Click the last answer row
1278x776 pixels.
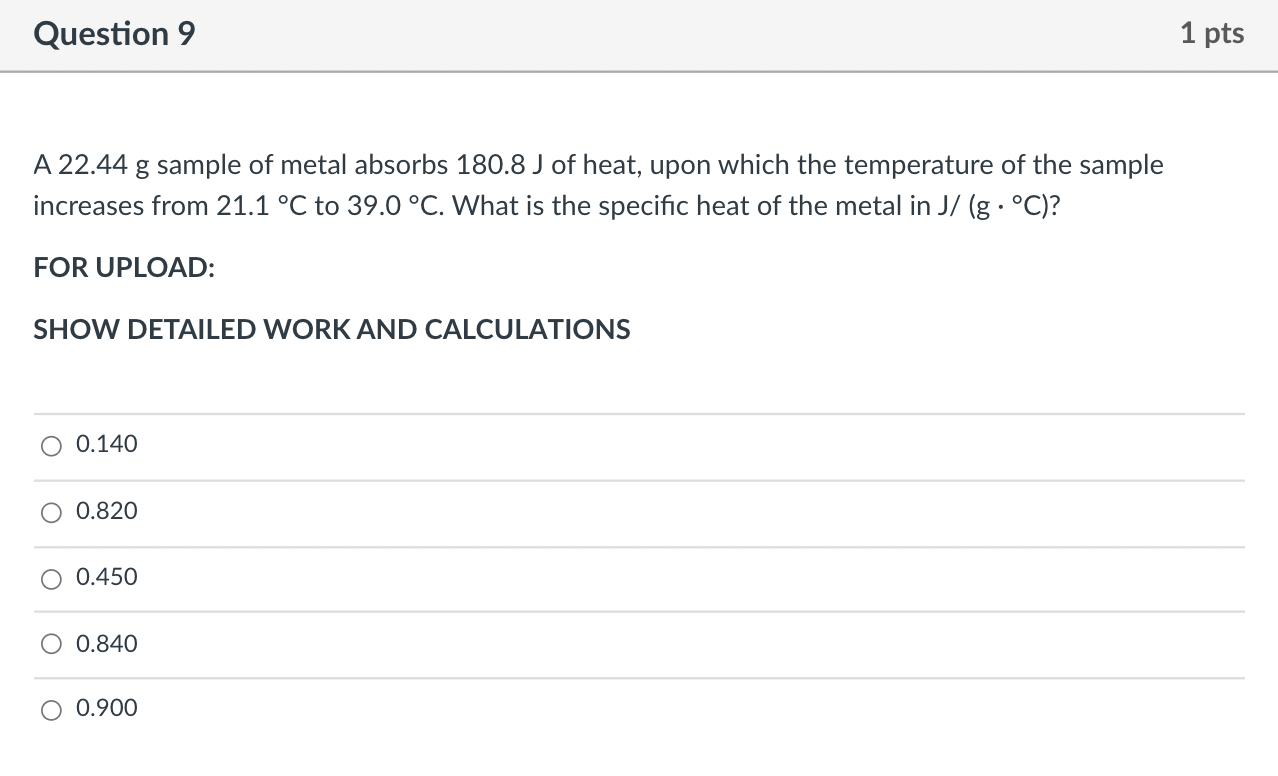point(639,708)
